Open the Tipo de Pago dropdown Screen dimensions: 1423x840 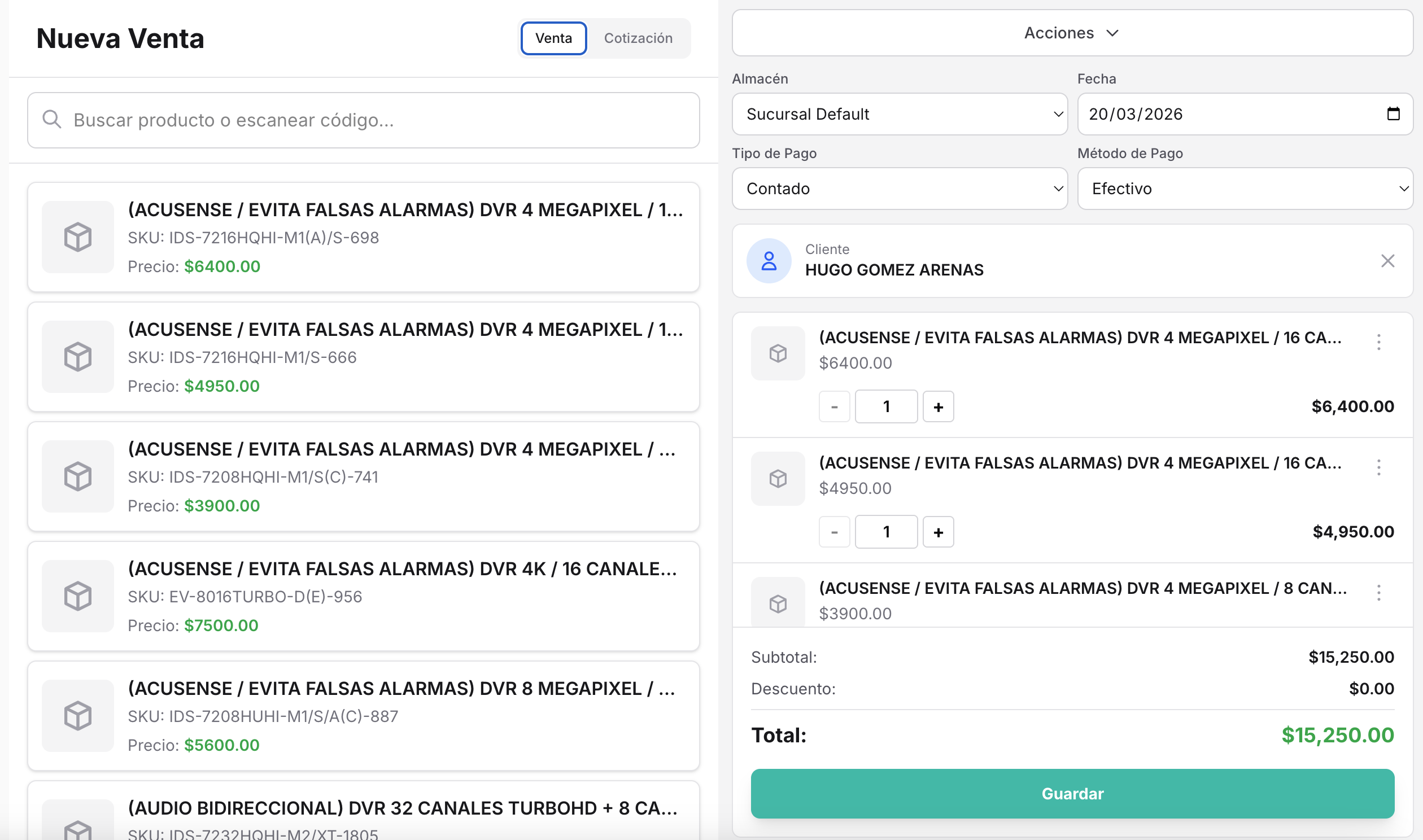coord(900,189)
